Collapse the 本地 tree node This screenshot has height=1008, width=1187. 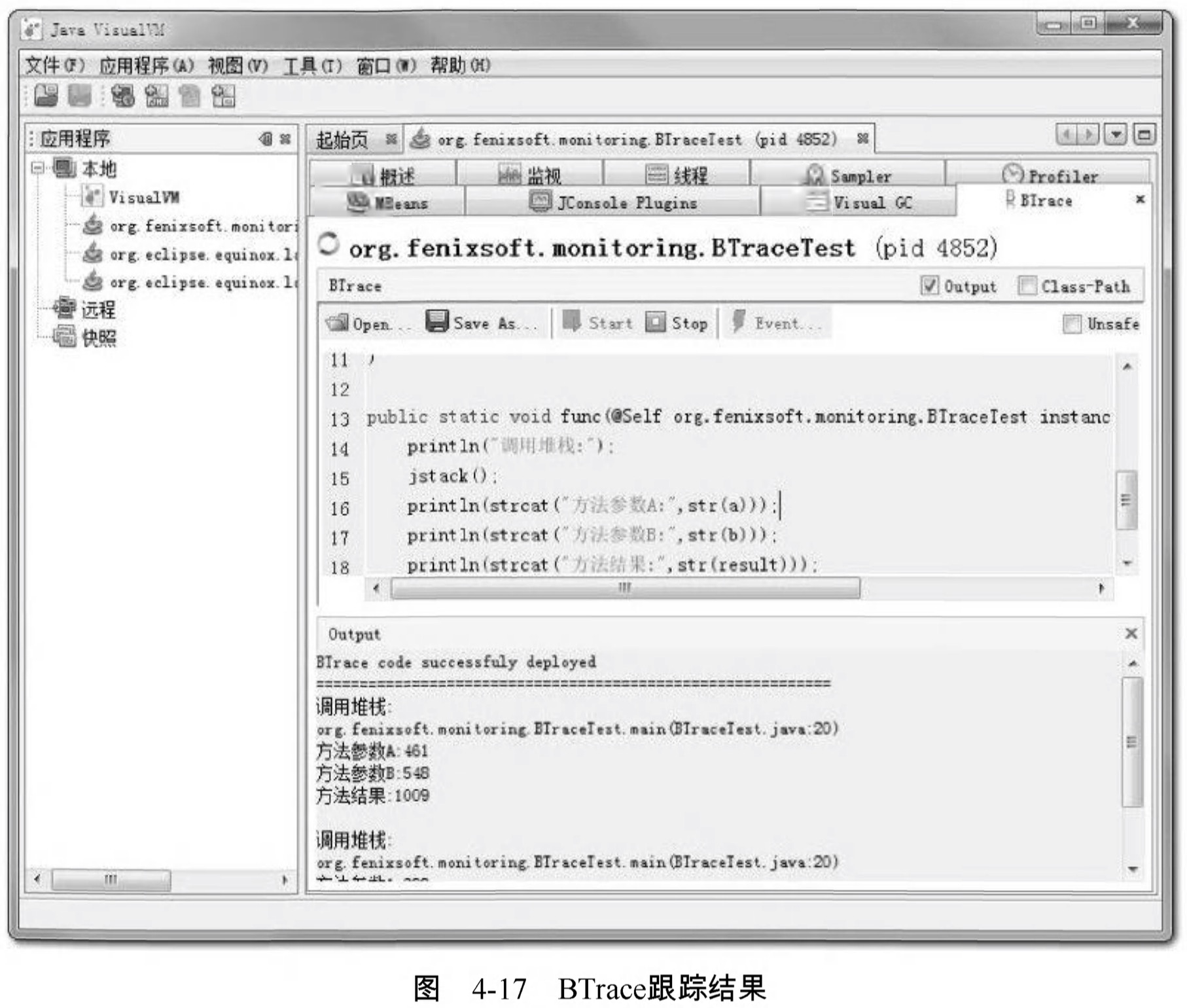click(37, 168)
